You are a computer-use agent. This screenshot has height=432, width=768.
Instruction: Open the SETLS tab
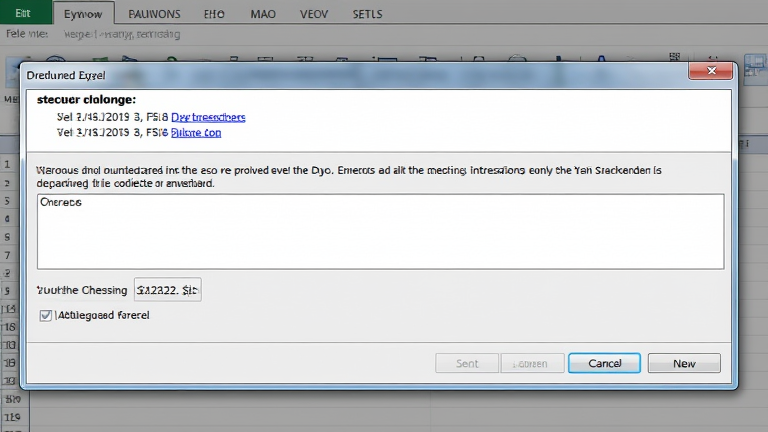tap(367, 14)
